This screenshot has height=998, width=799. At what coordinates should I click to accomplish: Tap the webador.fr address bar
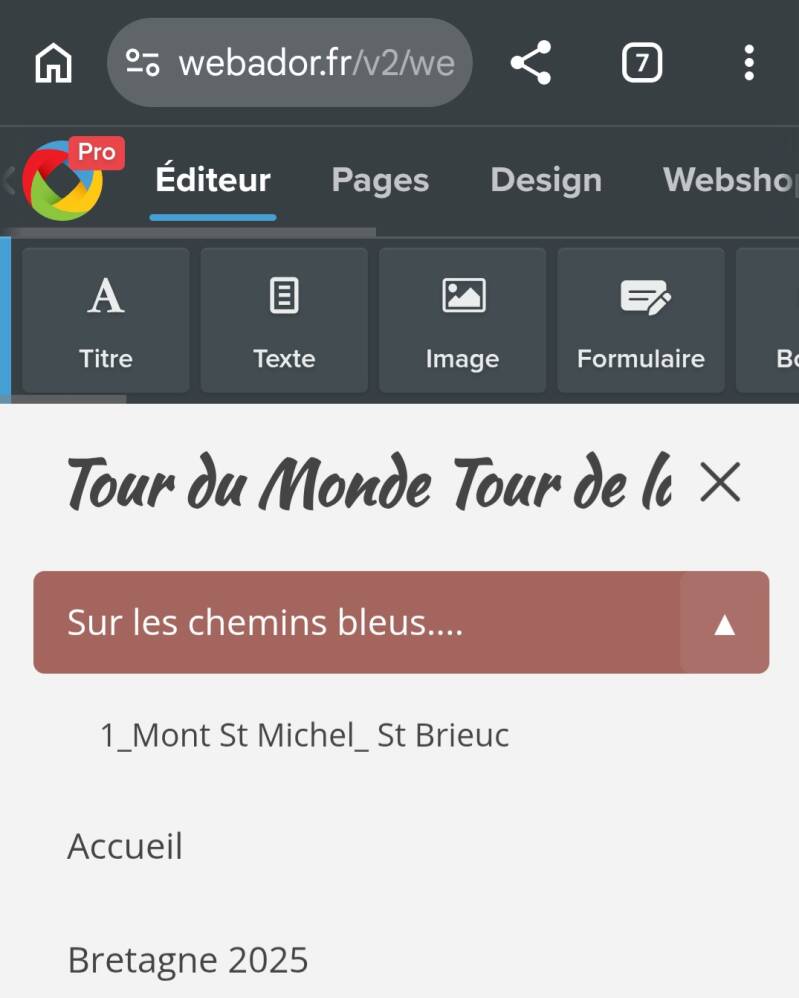(x=315, y=64)
